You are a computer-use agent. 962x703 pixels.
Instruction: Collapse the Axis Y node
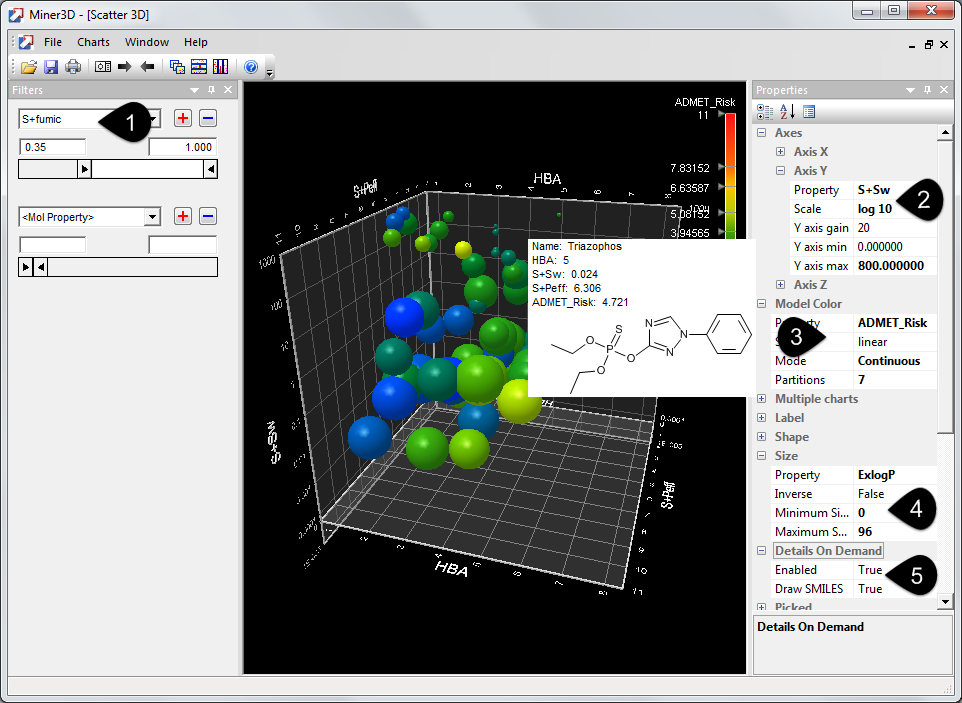pos(780,171)
